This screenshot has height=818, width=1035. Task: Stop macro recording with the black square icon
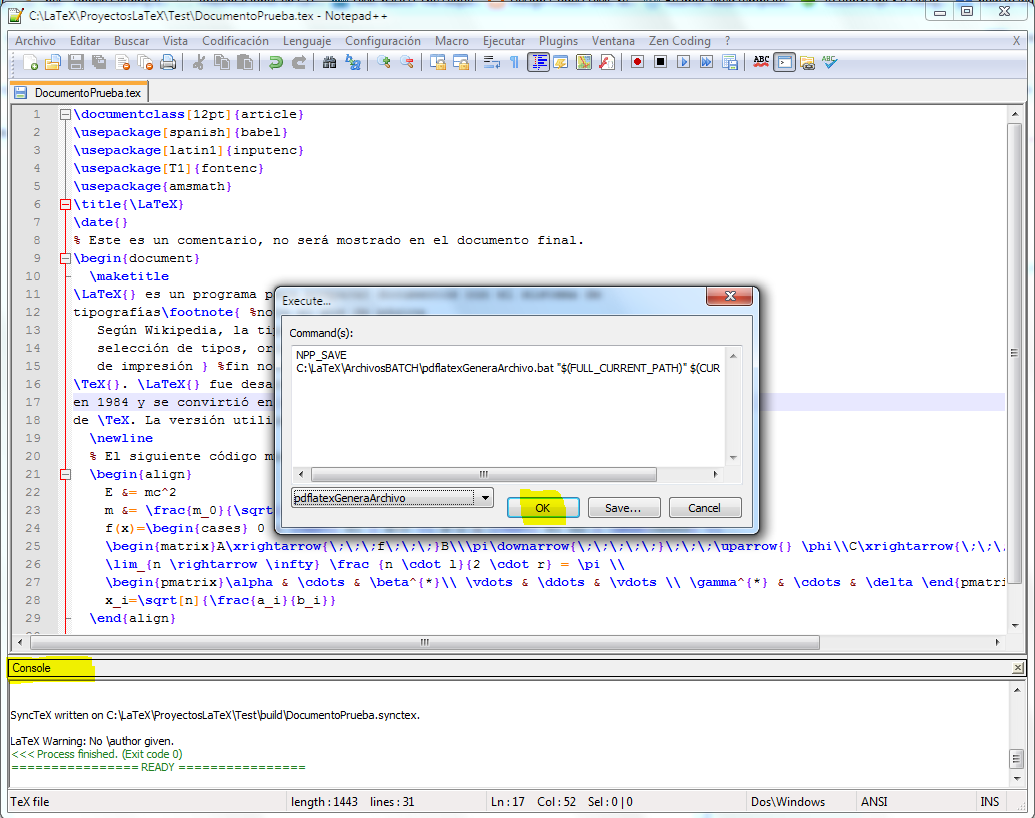point(660,63)
